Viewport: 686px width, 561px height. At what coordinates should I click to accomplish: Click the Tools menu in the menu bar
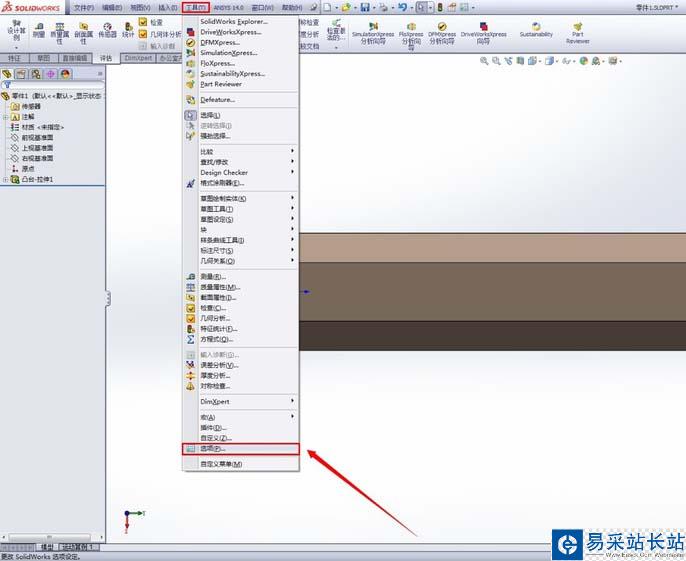[196, 7]
